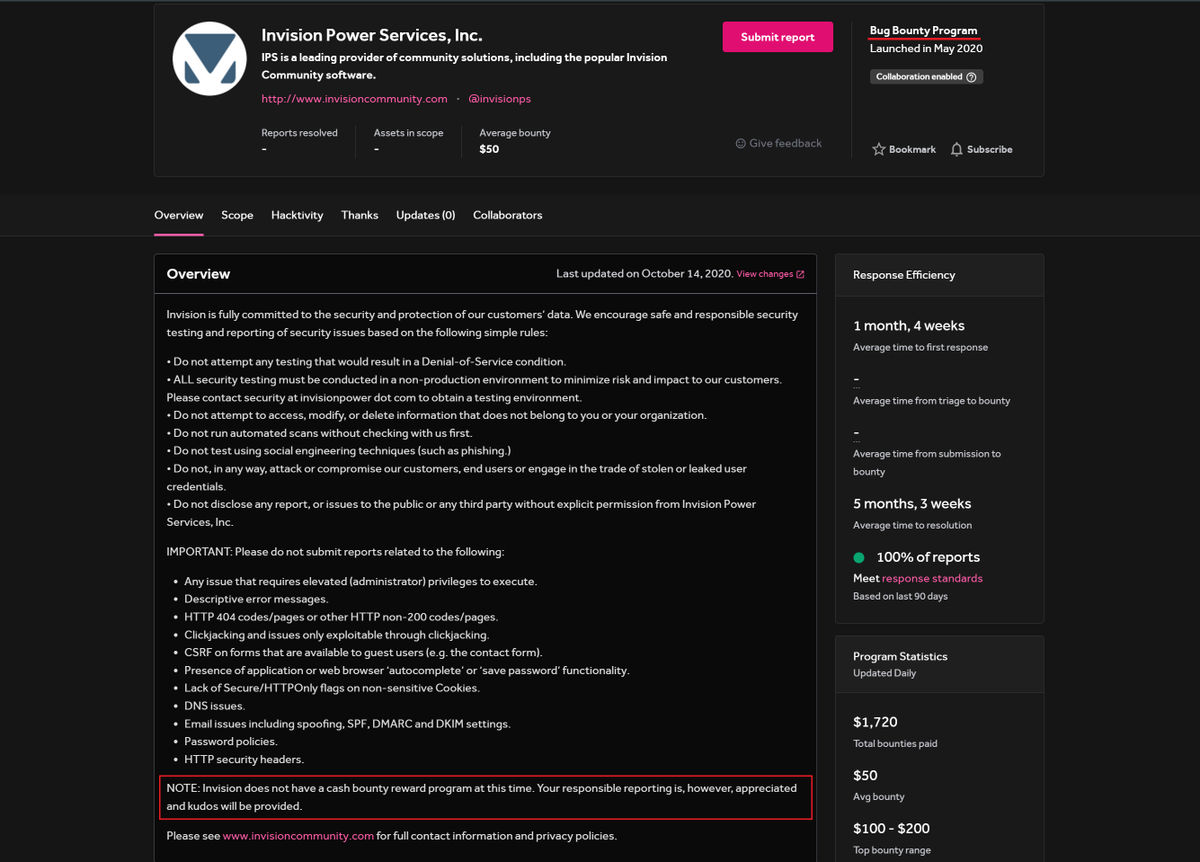This screenshot has height=862, width=1200.
Task: Switch to the Collaborators tab
Action: pyautogui.click(x=507, y=215)
